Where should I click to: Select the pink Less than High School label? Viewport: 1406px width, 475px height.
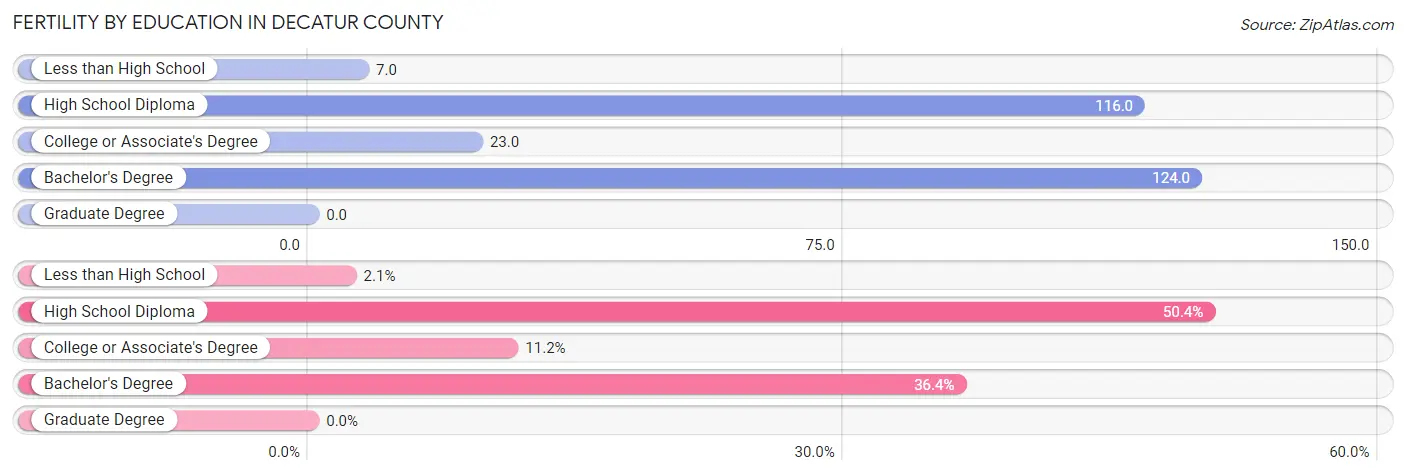coord(124,275)
